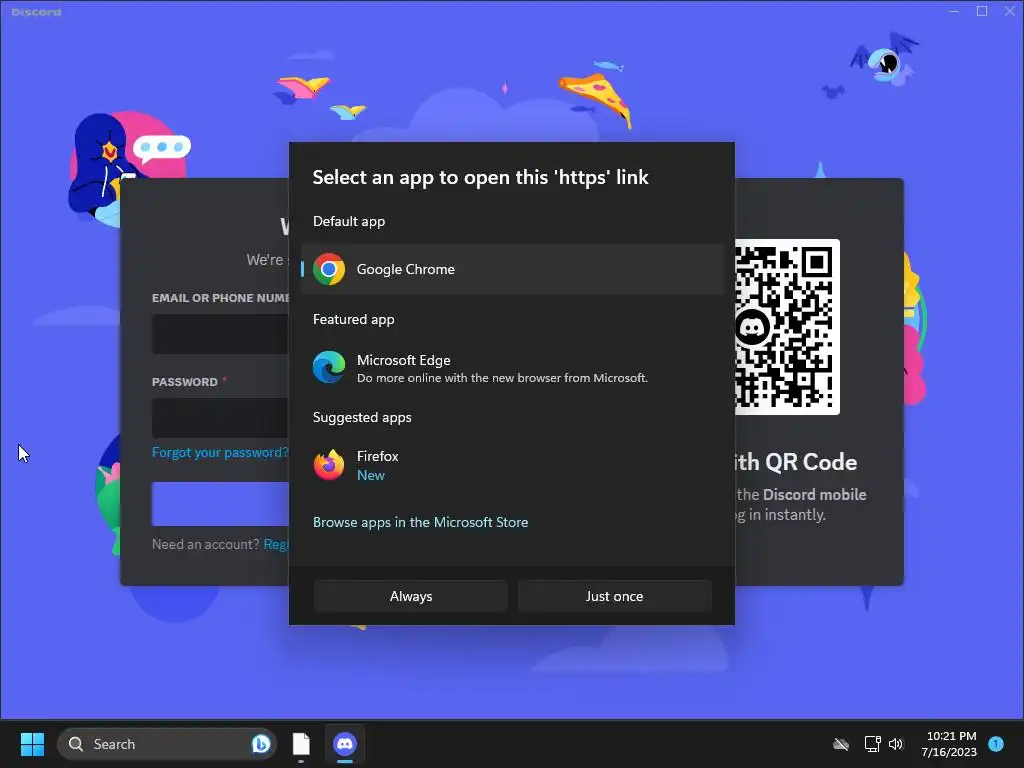Open the OneDrive tray icon
This screenshot has width=1024, height=768.
tap(841, 744)
